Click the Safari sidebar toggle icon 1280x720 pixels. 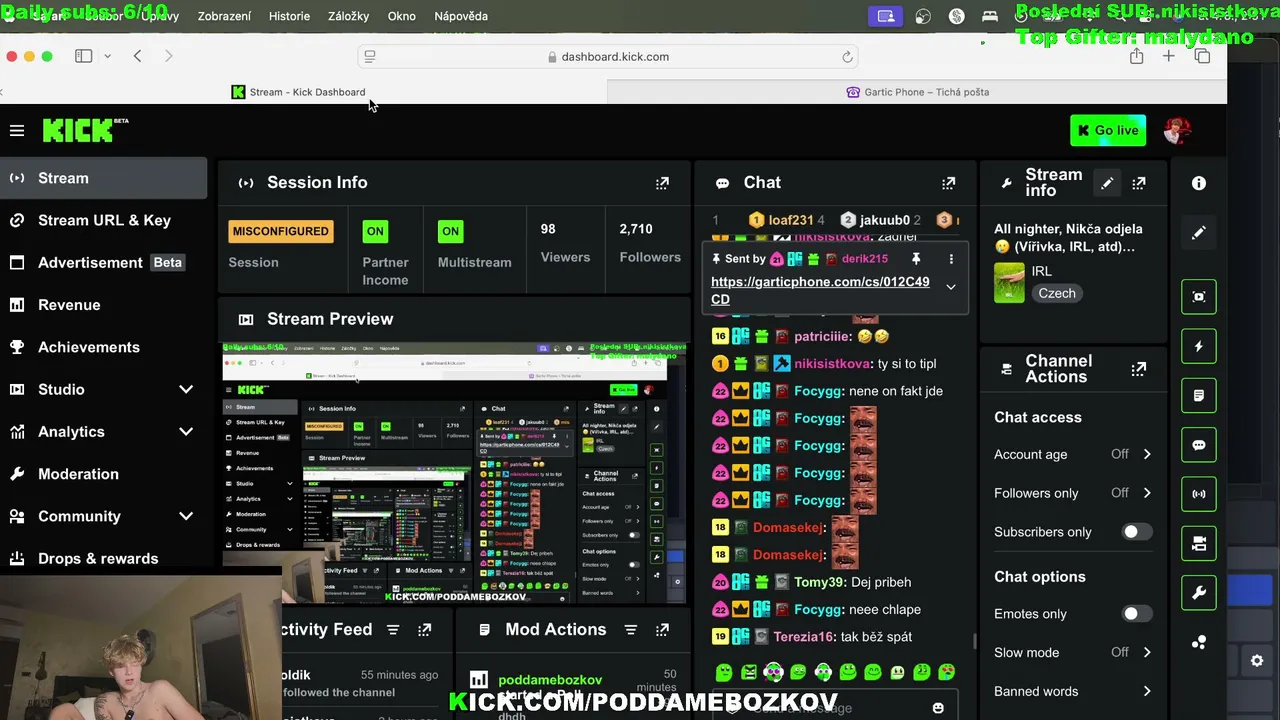tap(84, 56)
